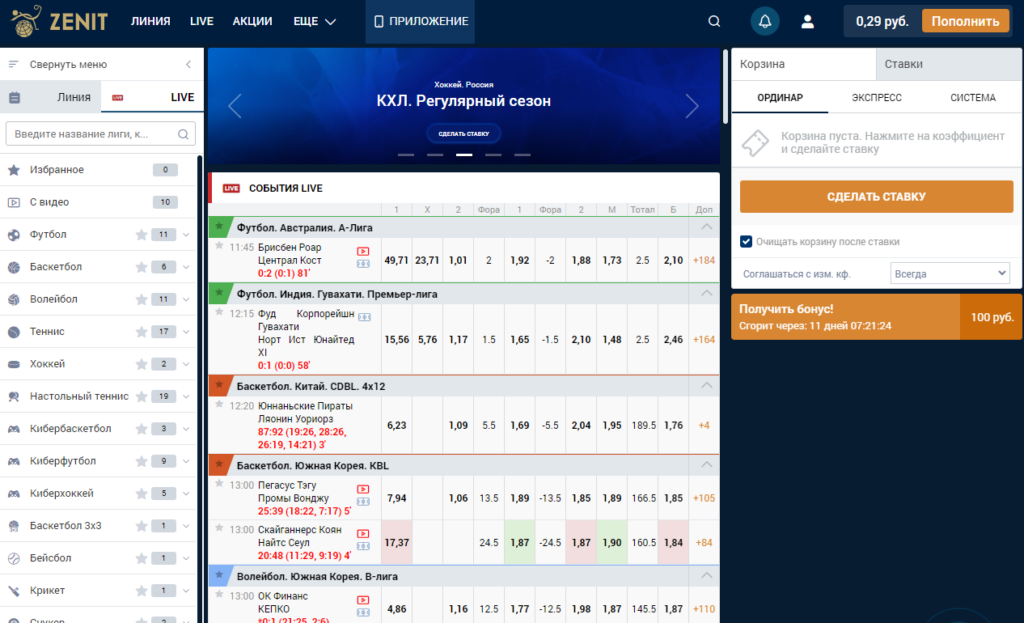Favorite the Баскетбол category star
Viewport: 1024px width, 623px height.
click(x=141, y=267)
